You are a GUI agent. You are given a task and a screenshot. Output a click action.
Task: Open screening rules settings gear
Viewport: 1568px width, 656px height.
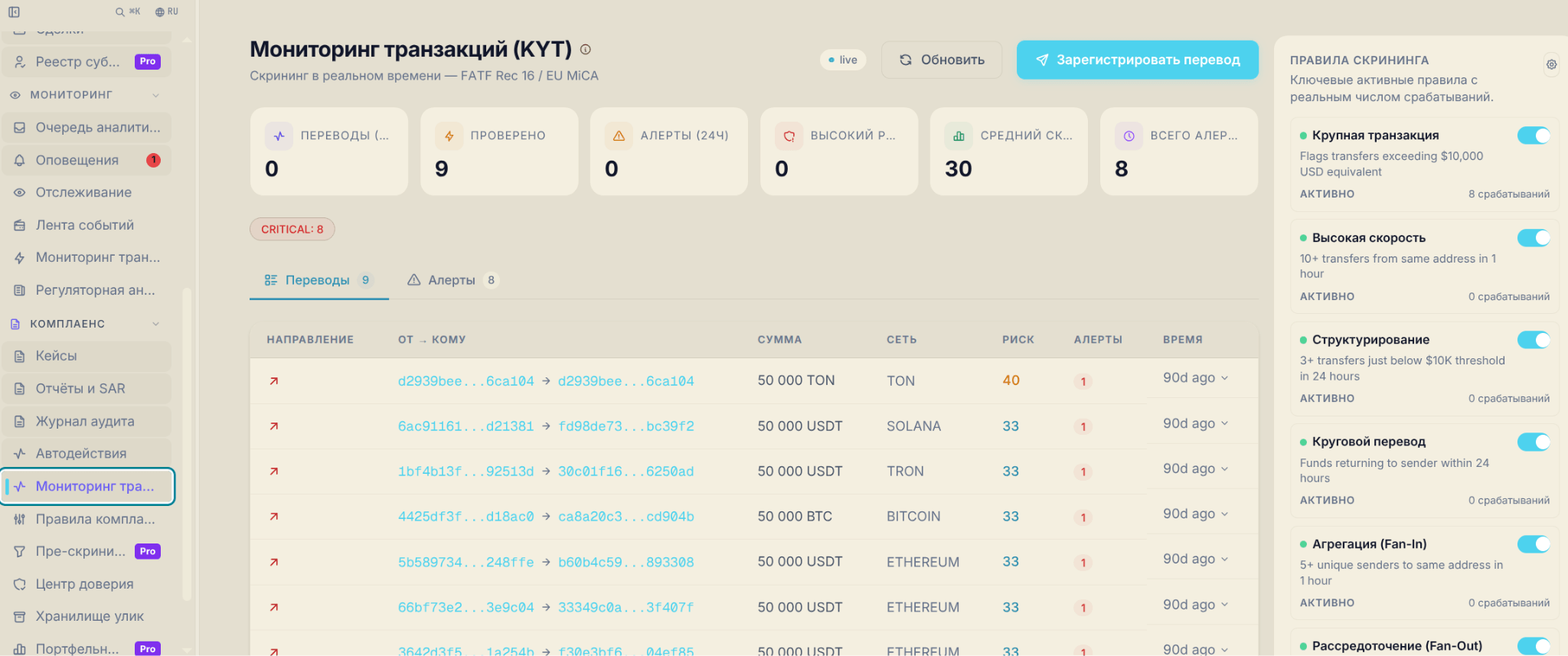[1551, 64]
